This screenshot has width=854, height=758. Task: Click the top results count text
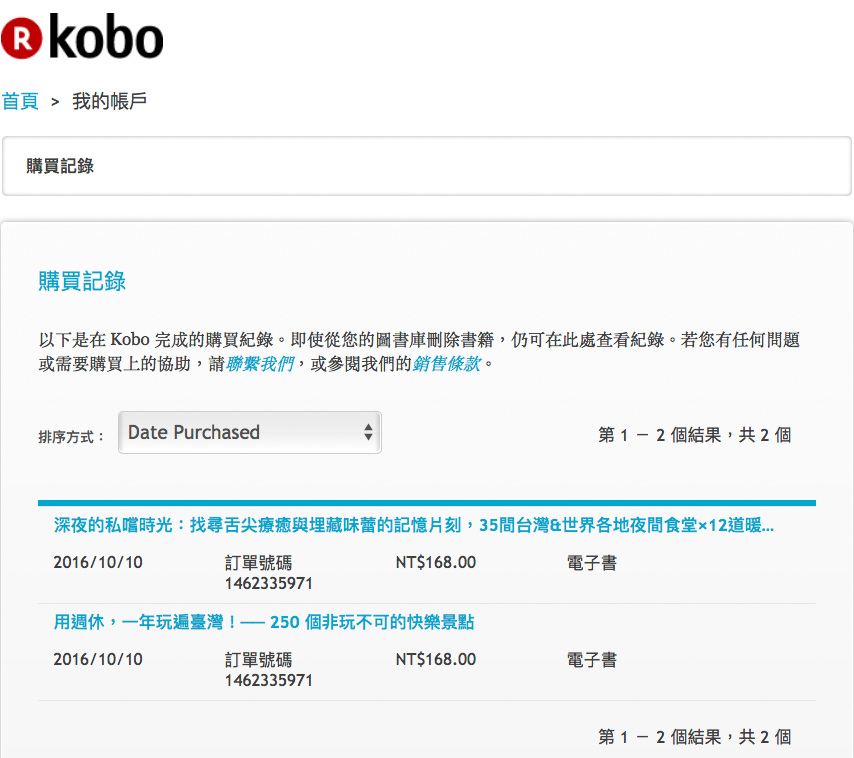coord(694,435)
